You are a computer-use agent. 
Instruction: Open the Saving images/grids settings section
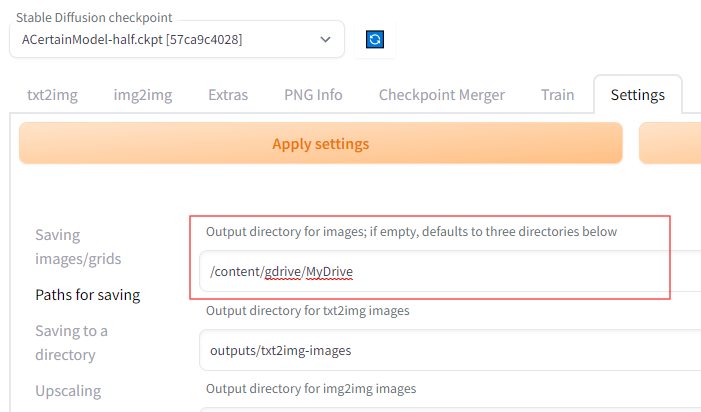pos(78,247)
